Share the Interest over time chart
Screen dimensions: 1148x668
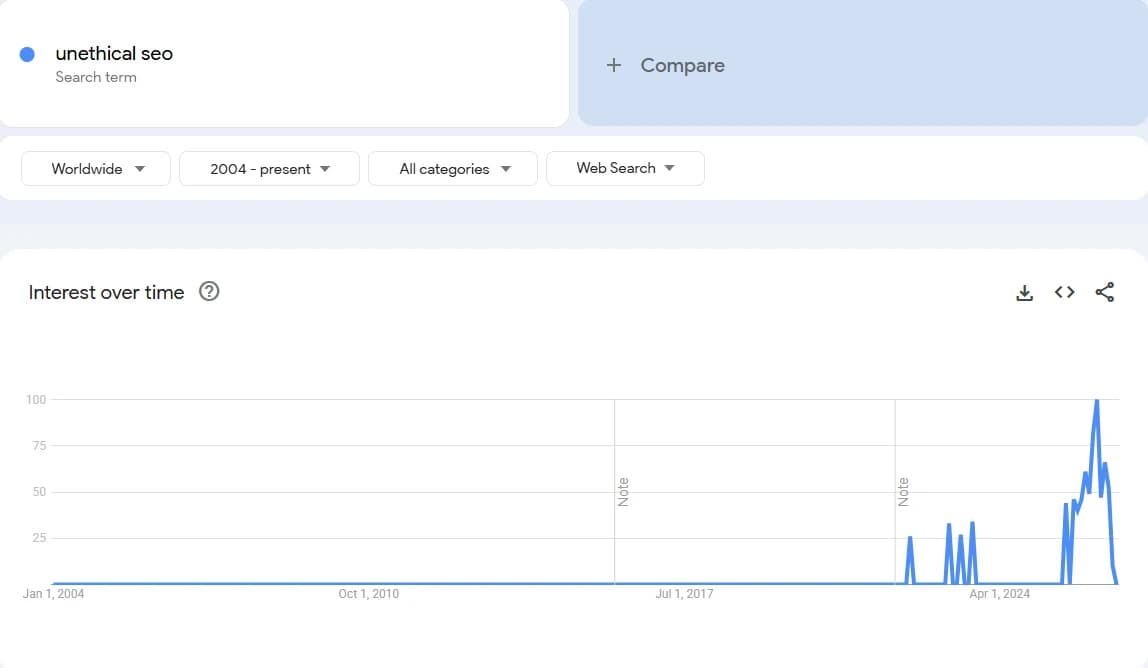tap(1105, 292)
